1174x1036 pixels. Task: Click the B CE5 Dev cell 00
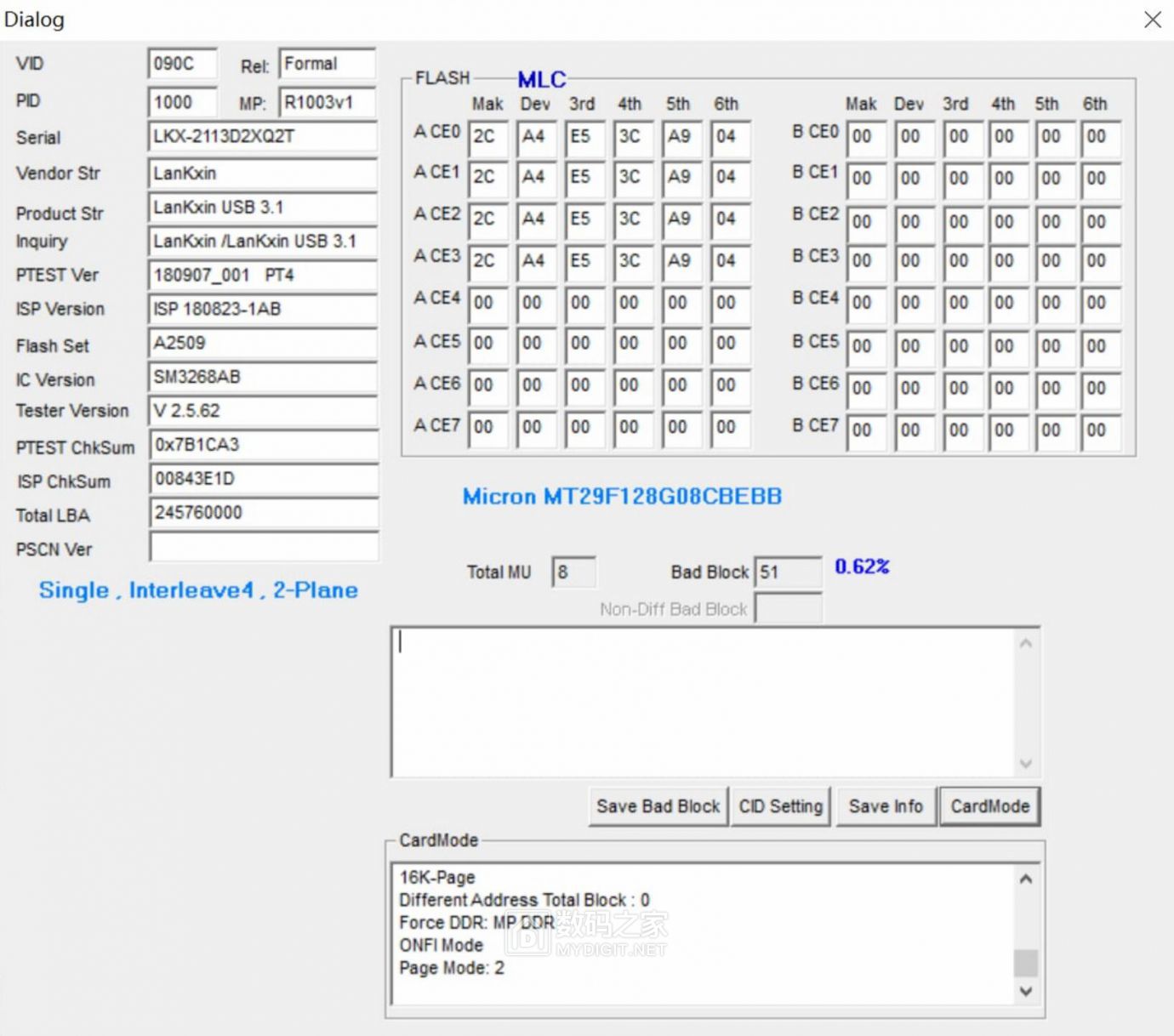tap(915, 347)
